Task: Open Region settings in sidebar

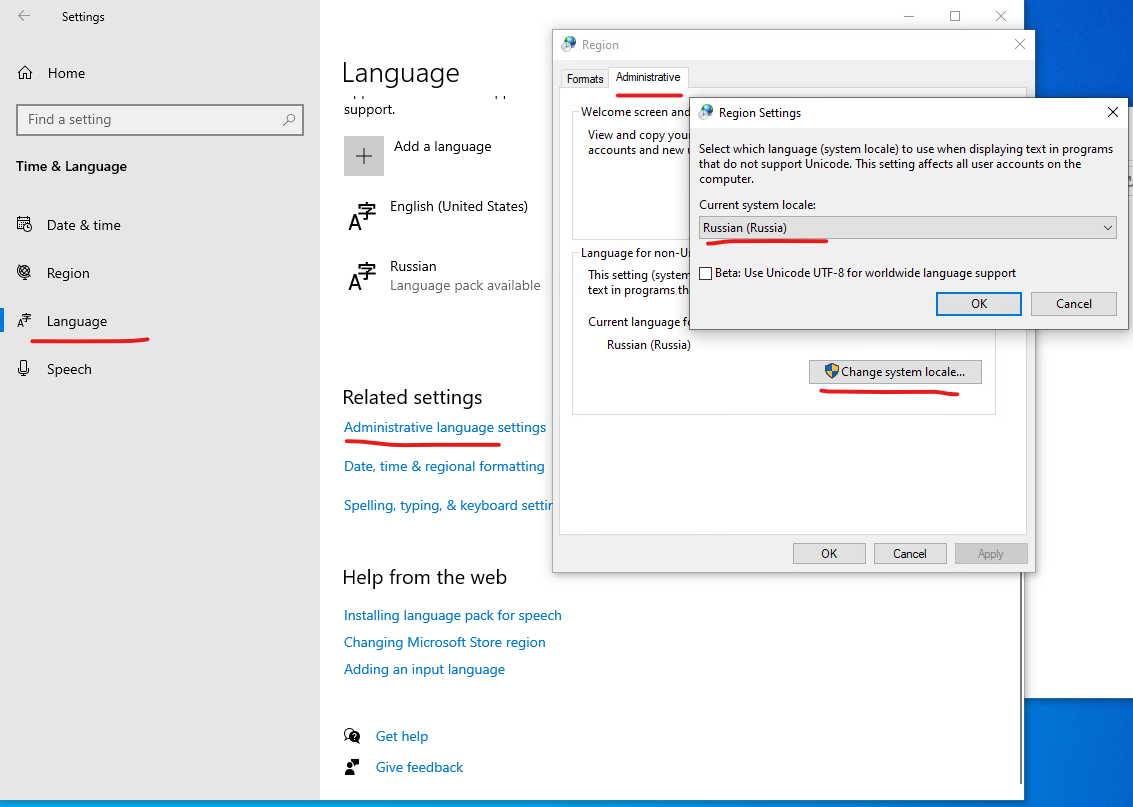Action: click(x=53, y=272)
